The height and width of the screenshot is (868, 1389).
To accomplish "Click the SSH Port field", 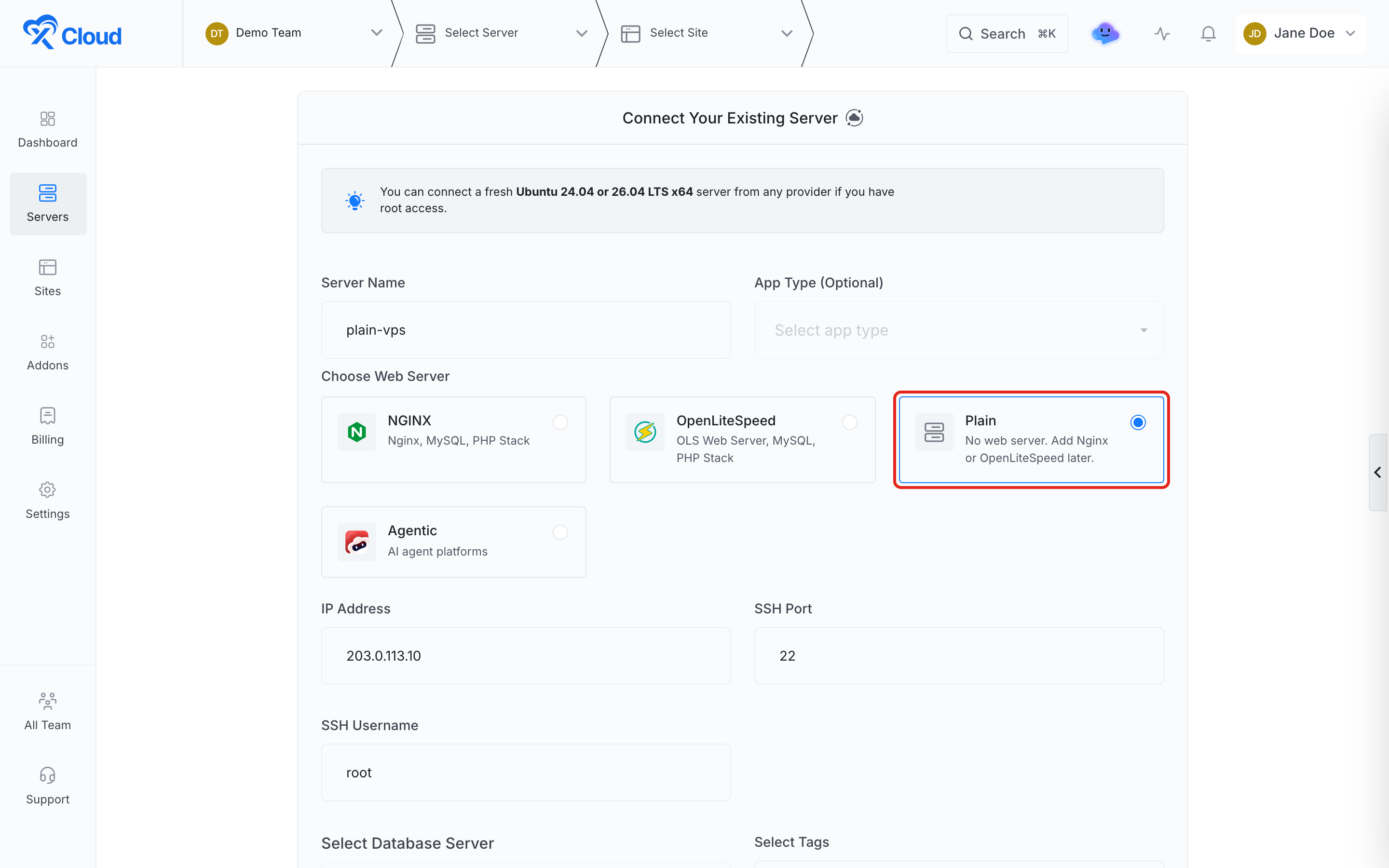I will pyautogui.click(x=958, y=656).
